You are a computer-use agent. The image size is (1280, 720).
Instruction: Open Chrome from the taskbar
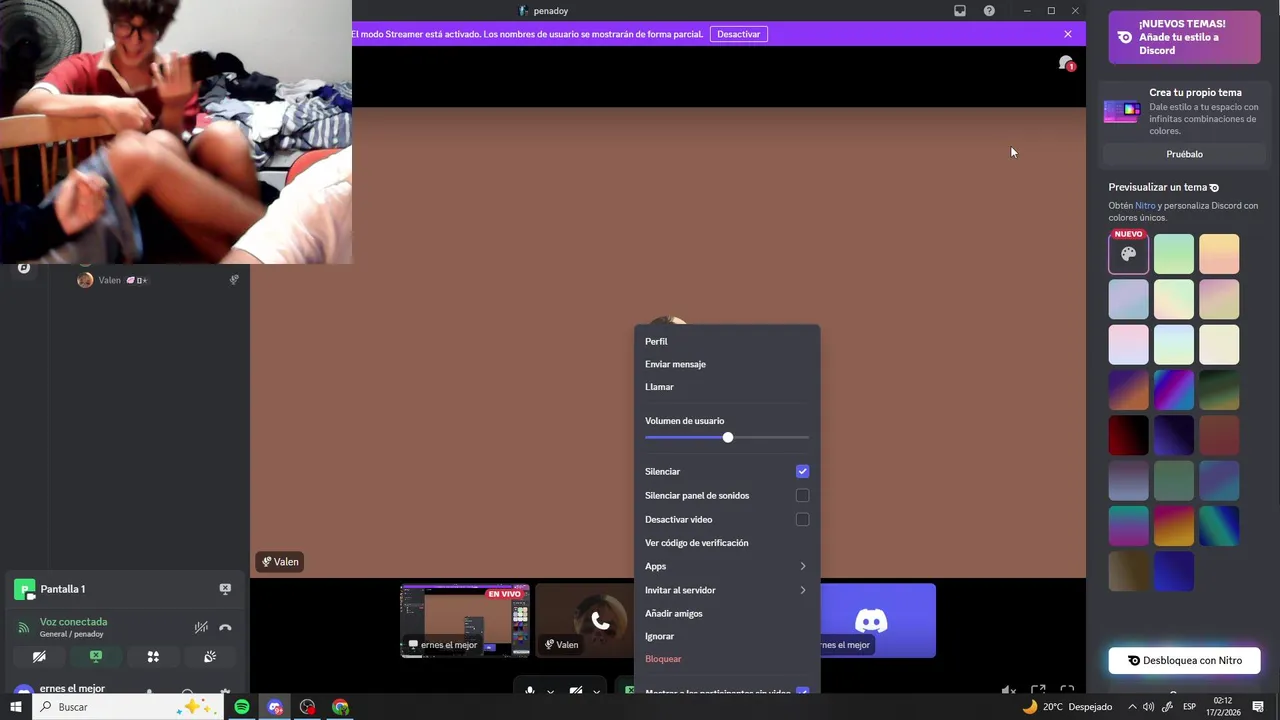click(x=341, y=707)
